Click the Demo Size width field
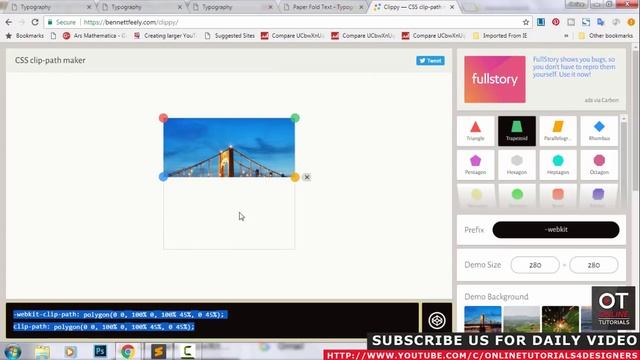 click(535, 265)
